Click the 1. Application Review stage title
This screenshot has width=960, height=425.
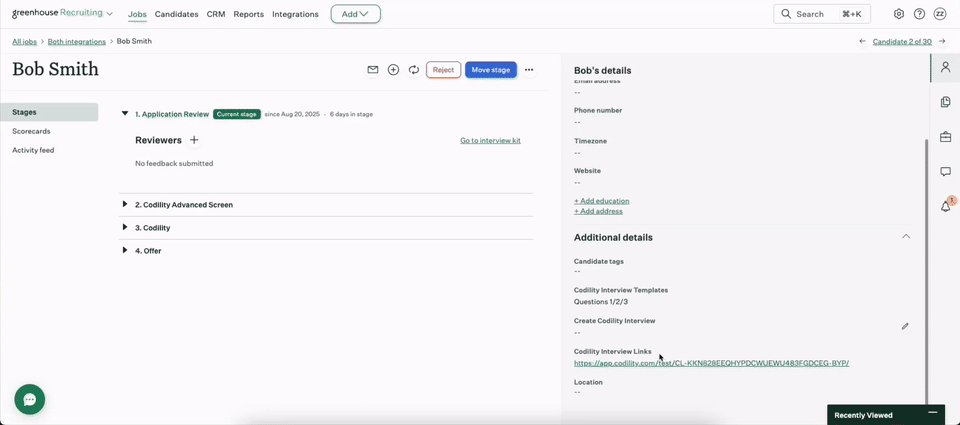tap(172, 114)
